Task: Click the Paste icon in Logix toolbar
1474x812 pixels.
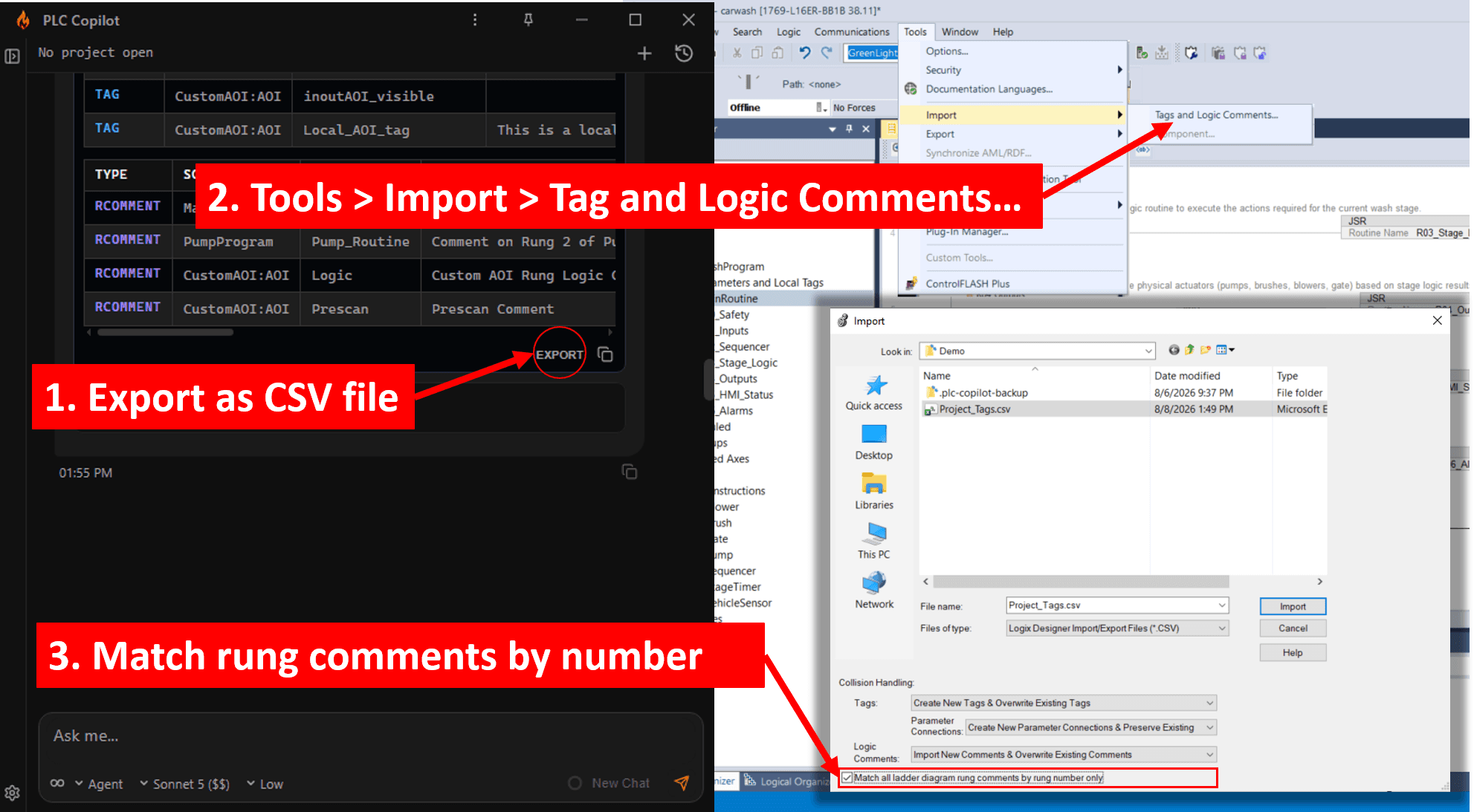Action: tap(778, 53)
